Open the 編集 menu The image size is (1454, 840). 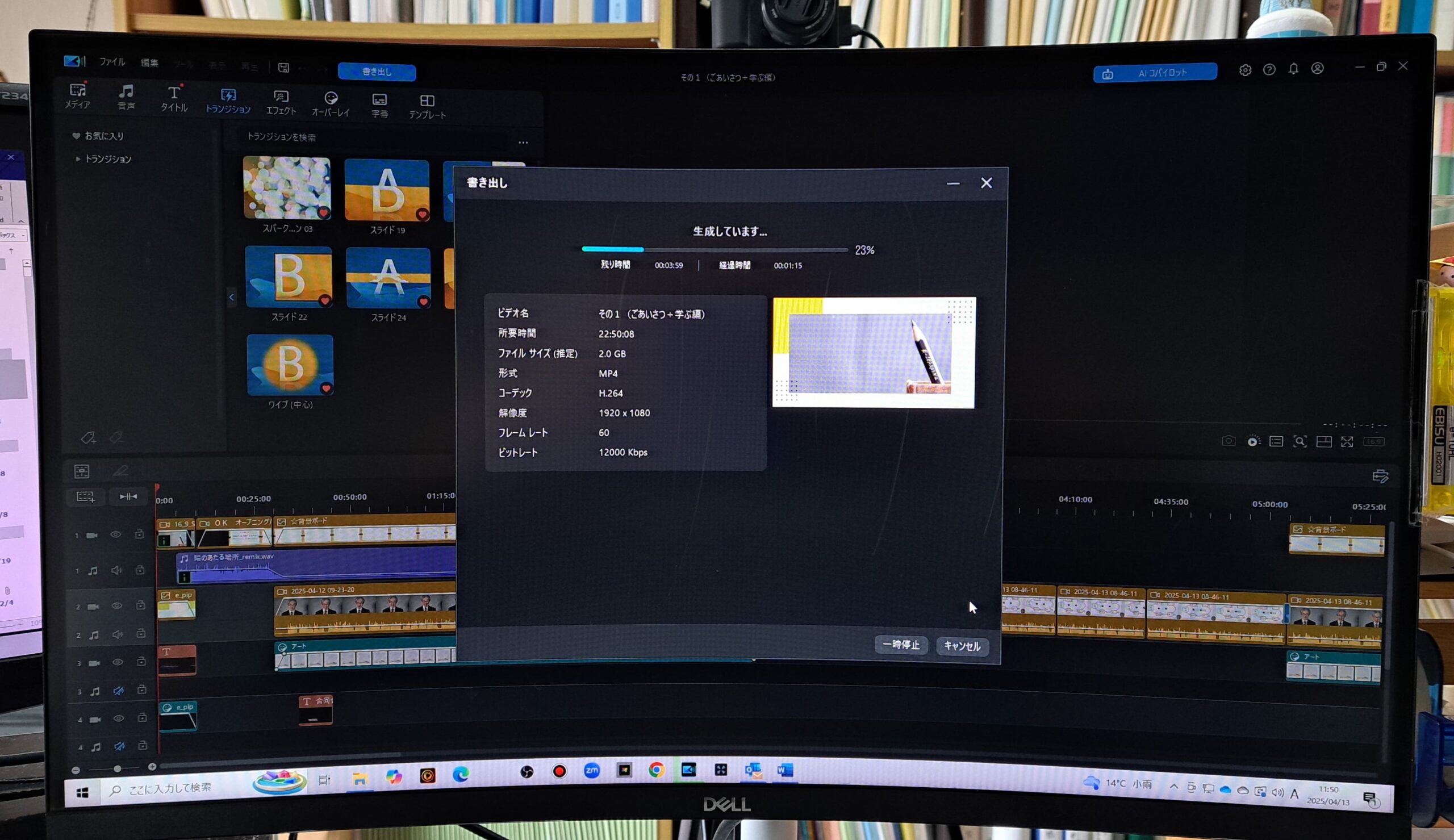tap(149, 63)
